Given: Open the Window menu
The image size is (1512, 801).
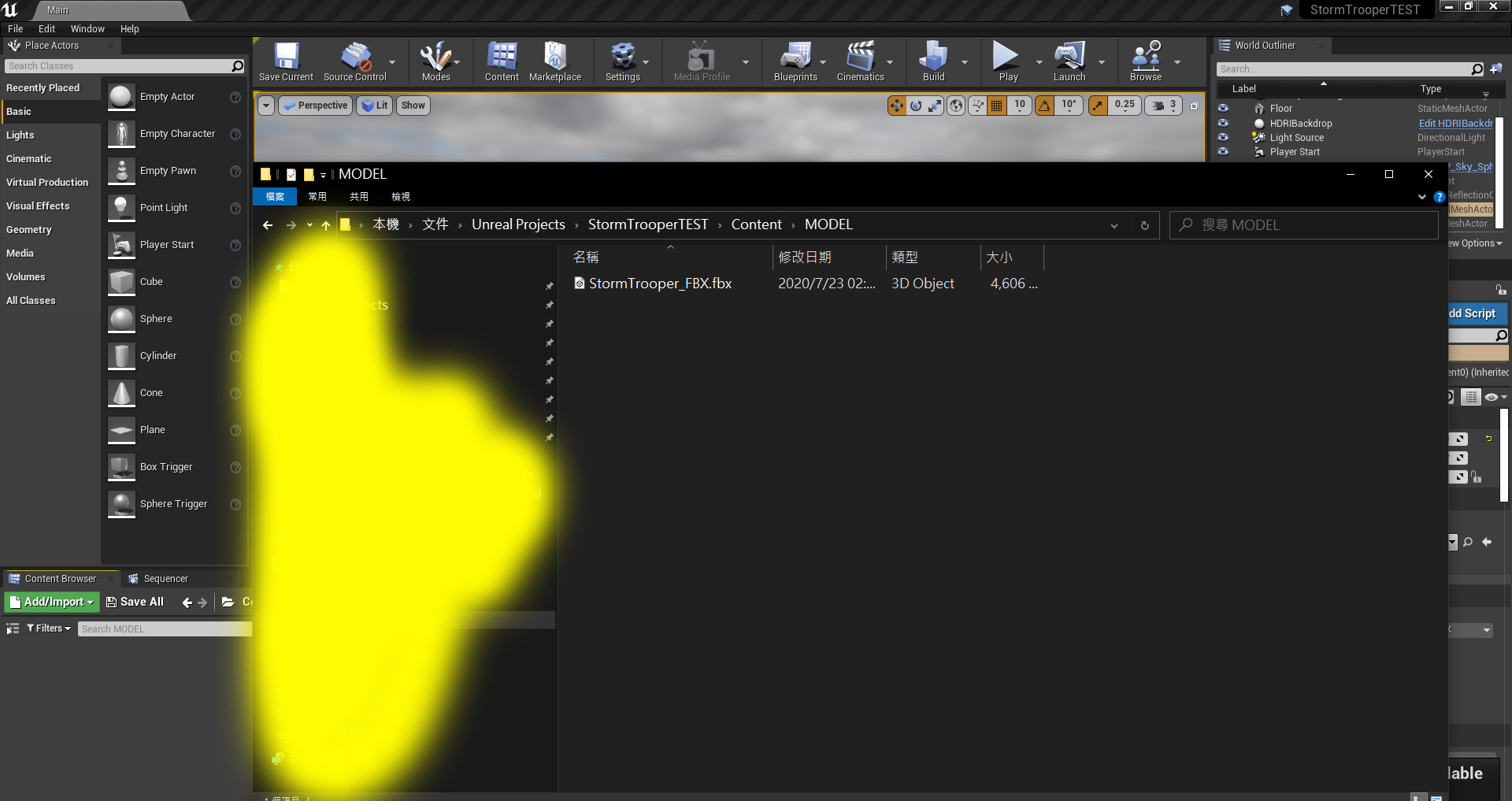Looking at the screenshot, I should 87,29.
